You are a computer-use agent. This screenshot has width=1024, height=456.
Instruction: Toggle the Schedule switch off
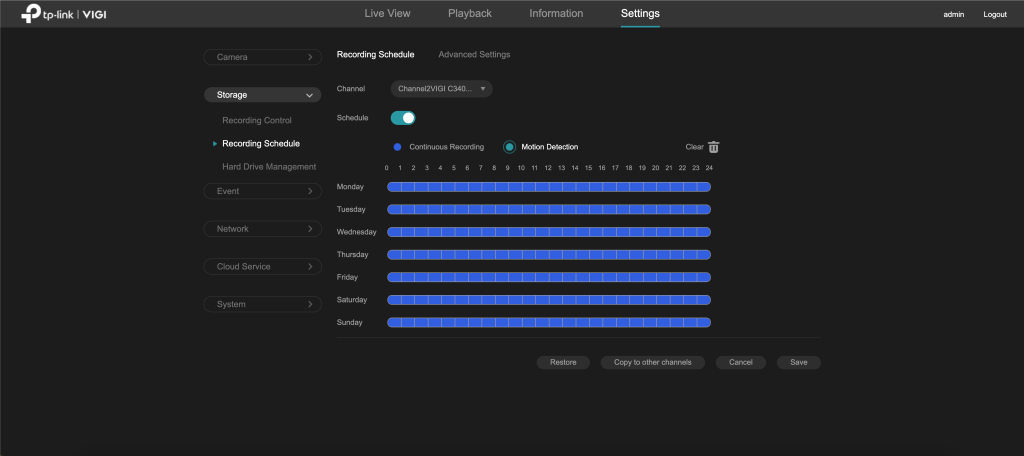point(403,118)
